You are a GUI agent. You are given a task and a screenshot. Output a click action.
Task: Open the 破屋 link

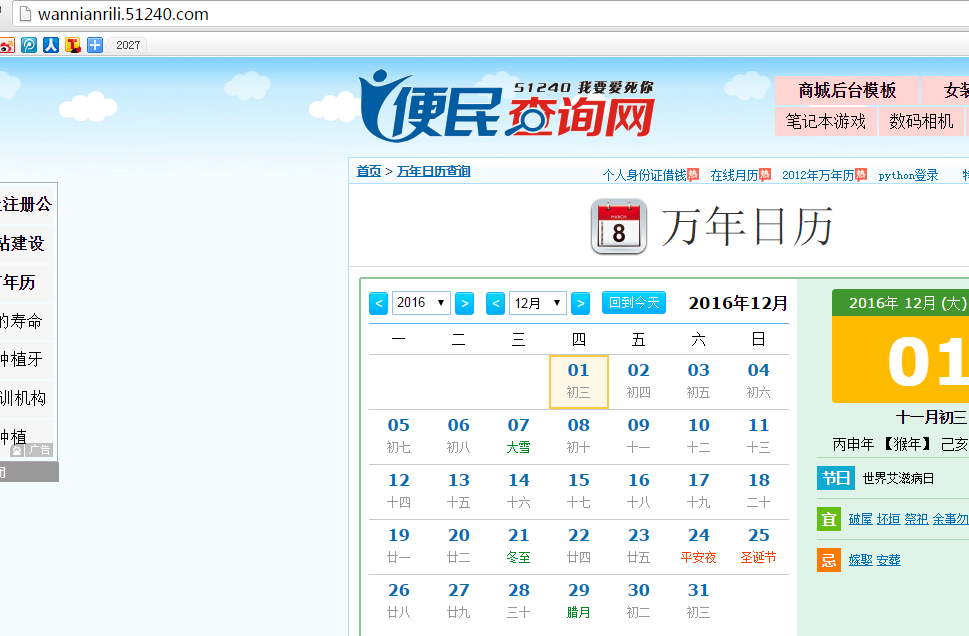tap(860, 519)
